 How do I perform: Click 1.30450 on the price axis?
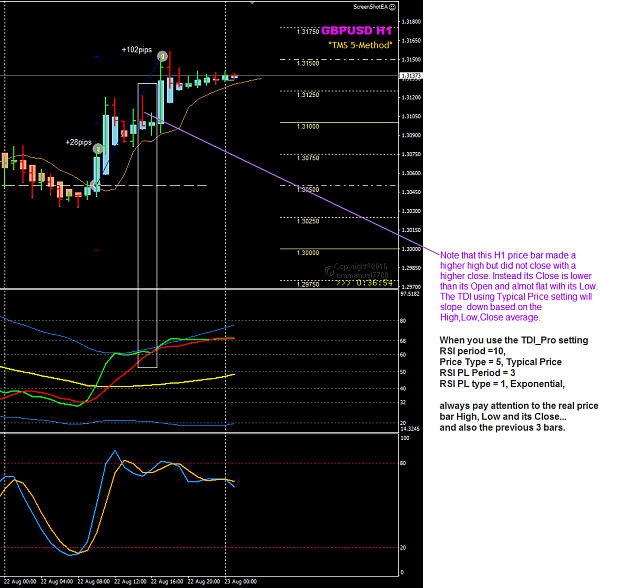point(411,192)
